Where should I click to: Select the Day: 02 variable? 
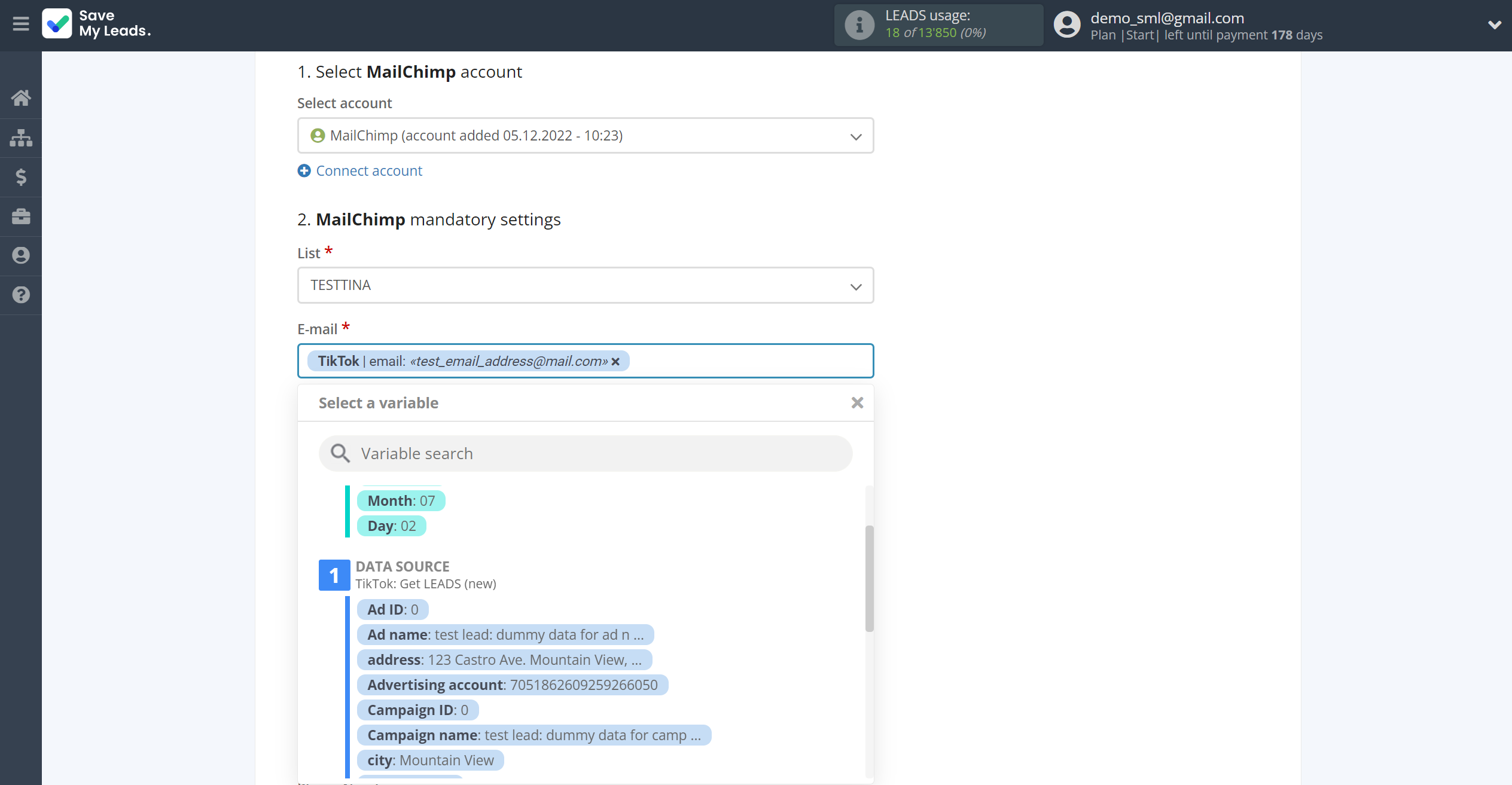point(392,526)
